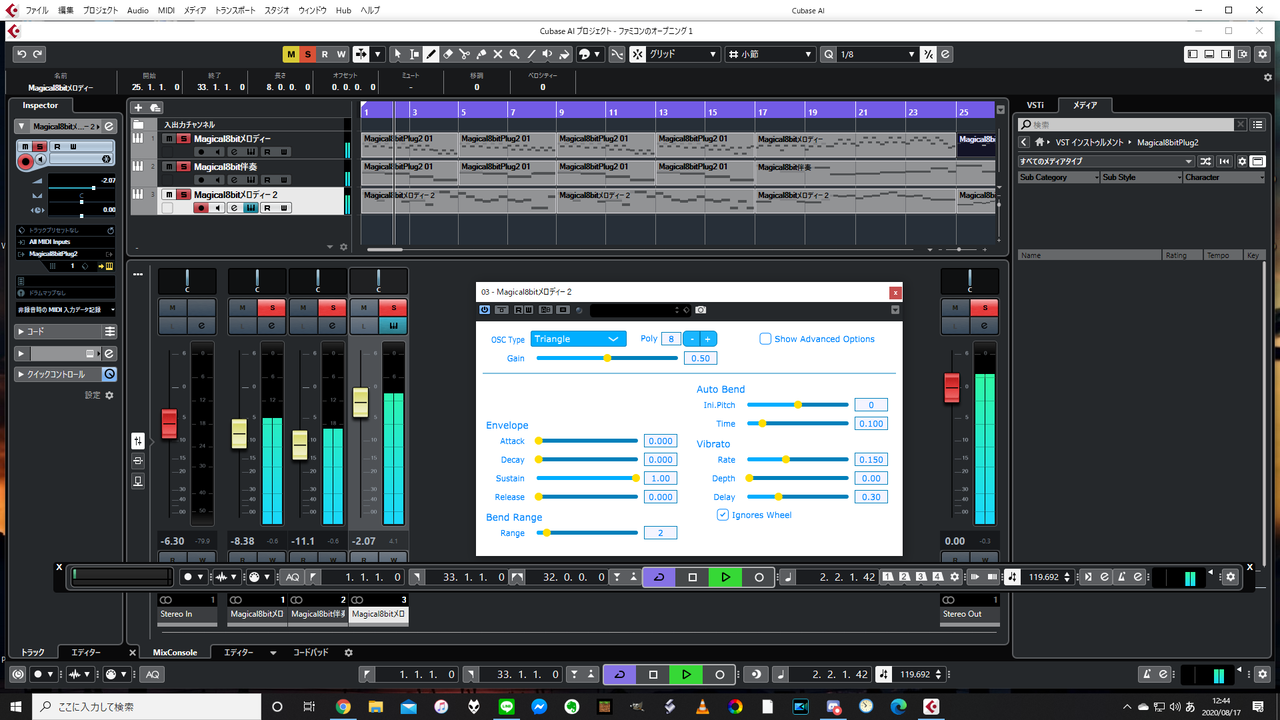
Task: Select the Split scissors tool
Action: (x=465, y=54)
